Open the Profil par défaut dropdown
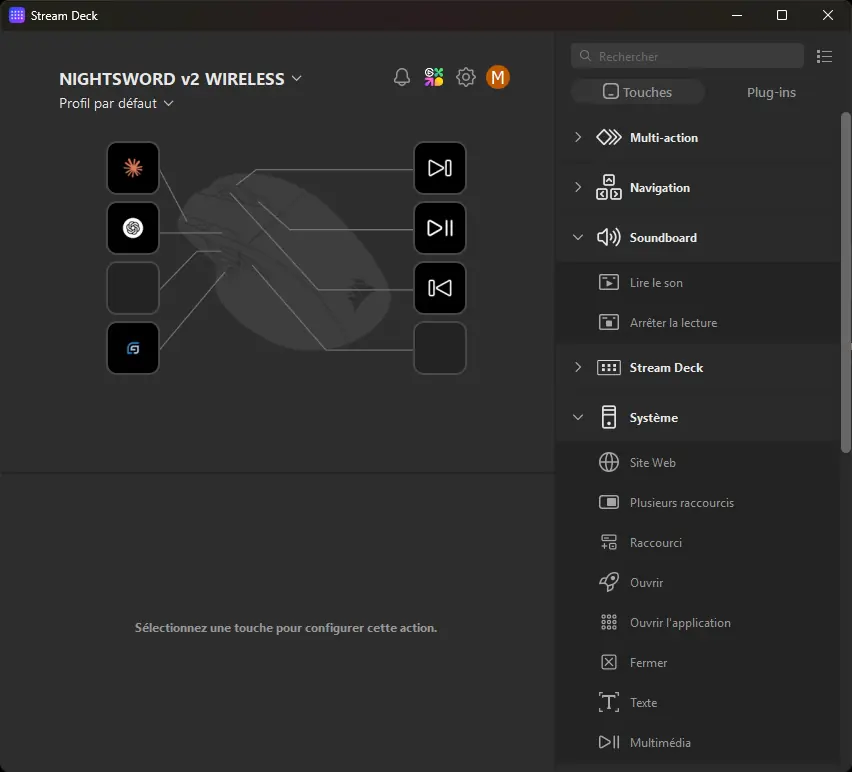The height and width of the screenshot is (772, 852). click(x=116, y=103)
